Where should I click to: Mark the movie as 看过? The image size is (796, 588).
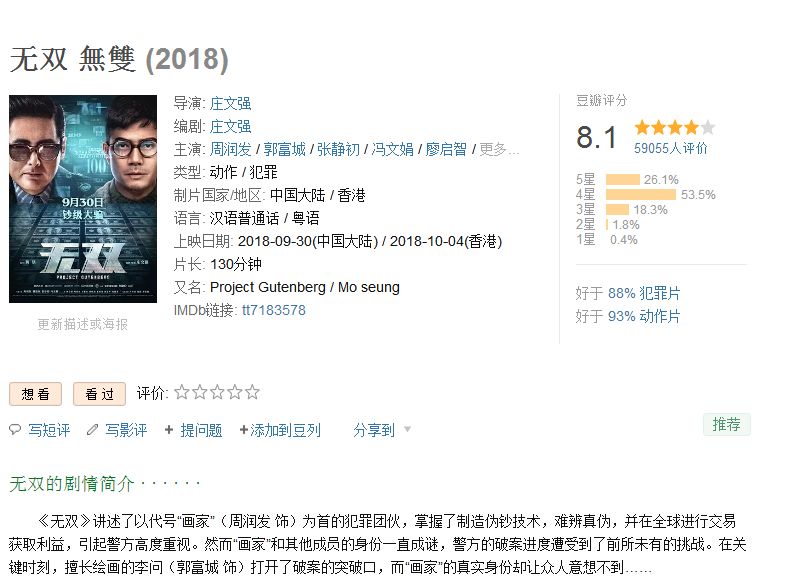point(100,394)
